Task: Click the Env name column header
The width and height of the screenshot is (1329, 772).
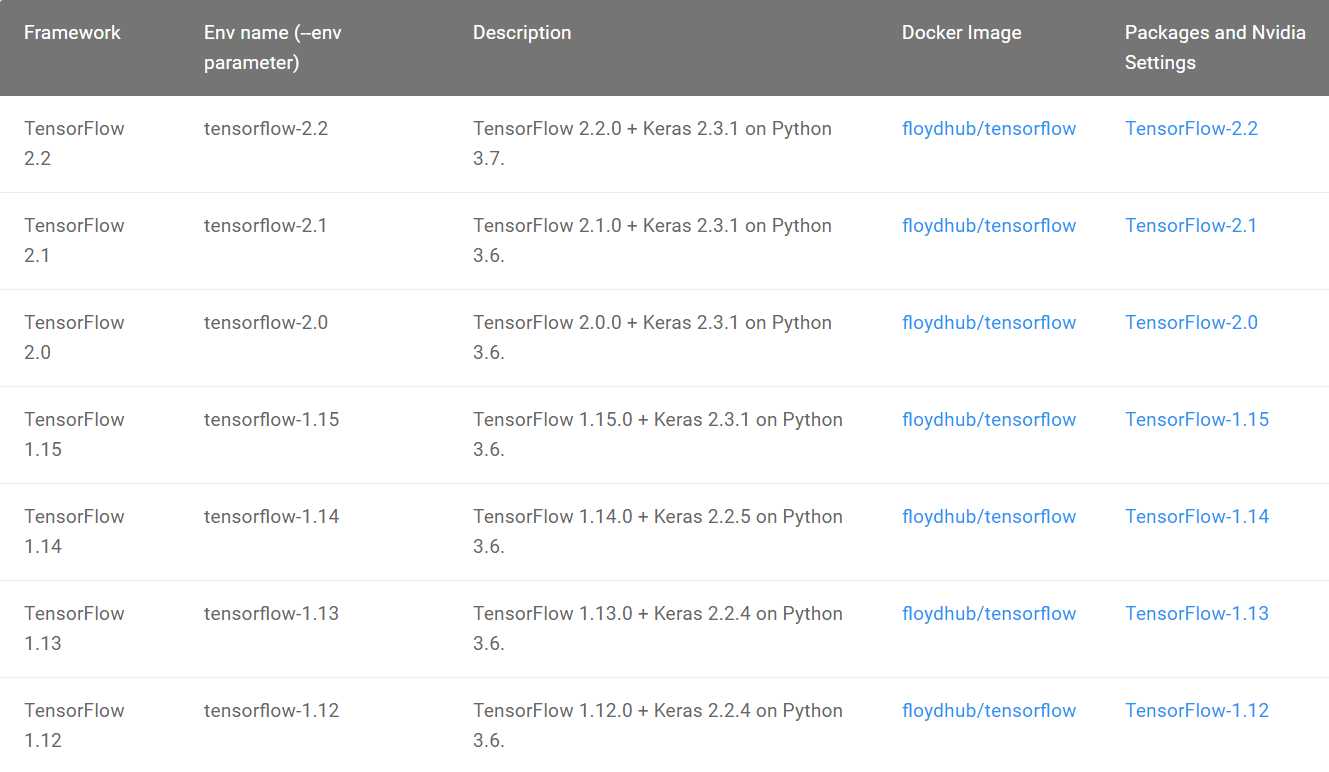Action: (273, 48)
